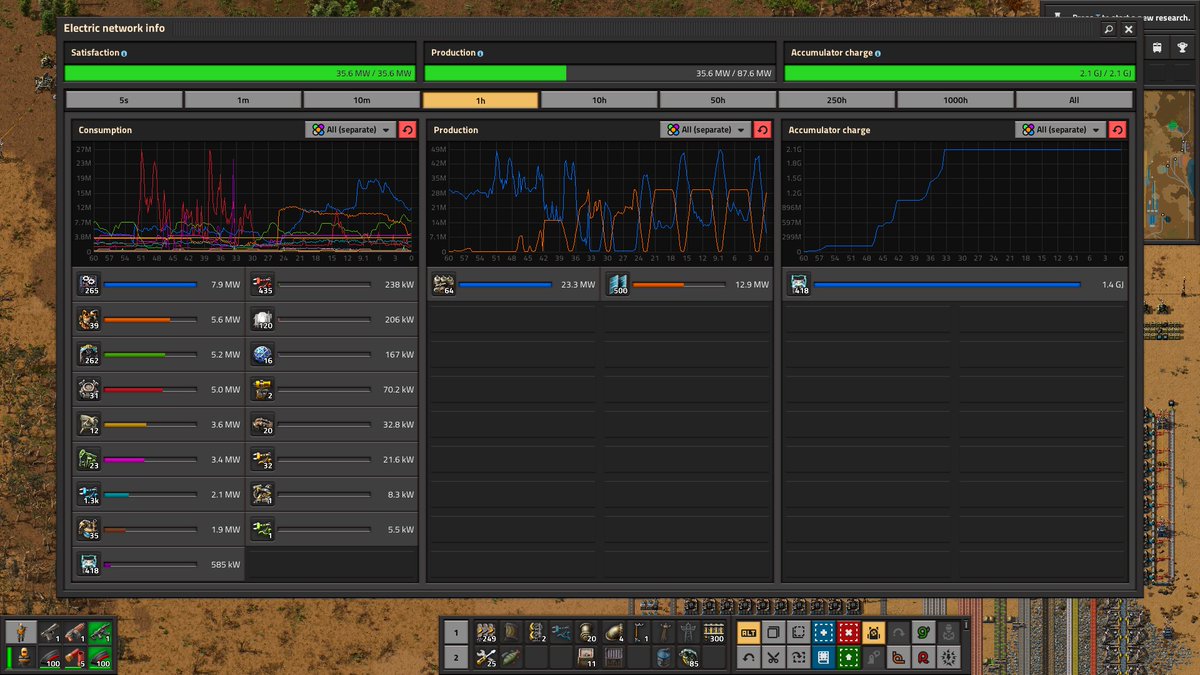Image resolution: width=1200 pixels, height=675 pixels.
Task: Select the 1h time range tab
Action: coord(481,100)
